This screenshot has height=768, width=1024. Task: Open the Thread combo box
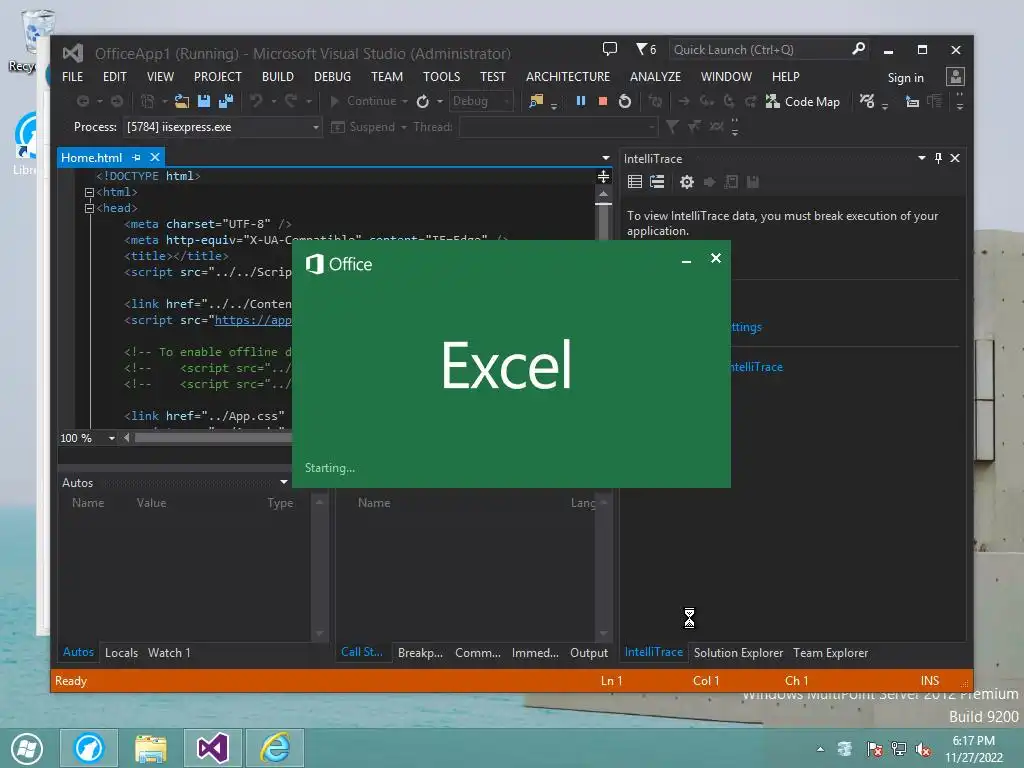558,127
